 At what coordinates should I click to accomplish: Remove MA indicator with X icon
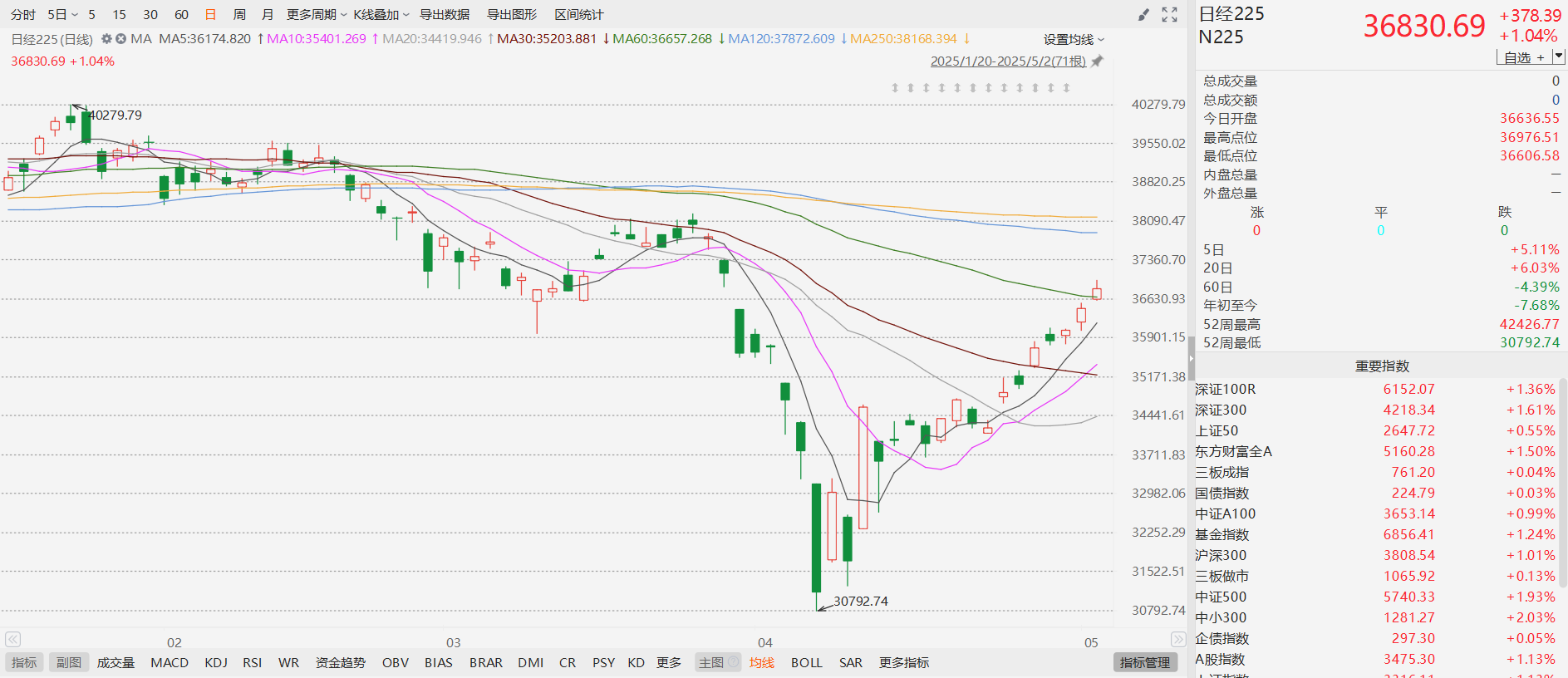click(120, 38)
